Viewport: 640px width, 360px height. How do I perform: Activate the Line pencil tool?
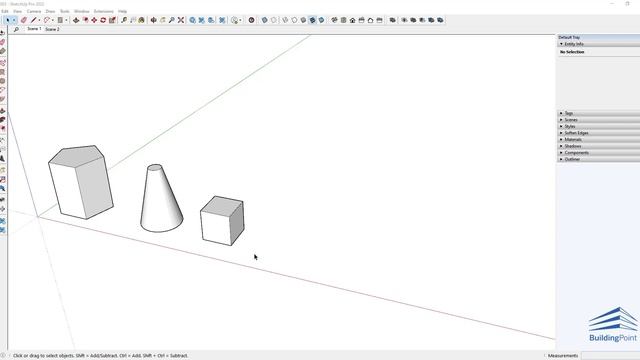(34, 20)
